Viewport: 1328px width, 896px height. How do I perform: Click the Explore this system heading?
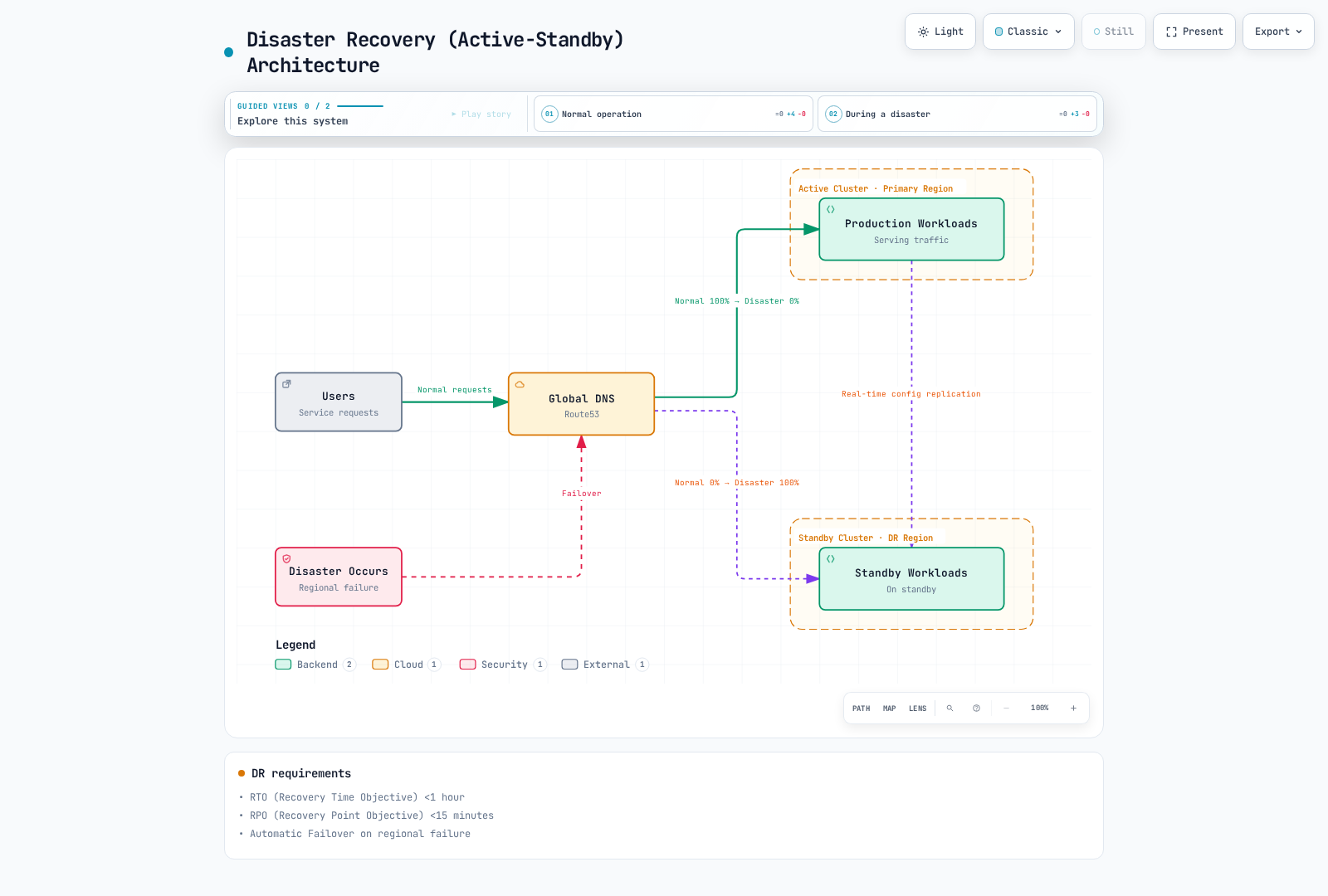[x=293, y=121]
